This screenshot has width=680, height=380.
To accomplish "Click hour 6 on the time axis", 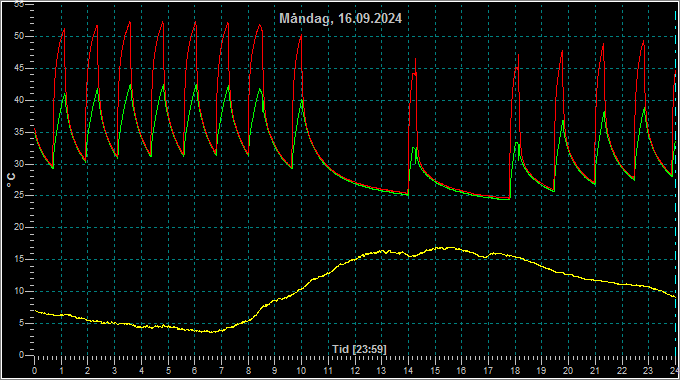I will (x=194, y=371).
